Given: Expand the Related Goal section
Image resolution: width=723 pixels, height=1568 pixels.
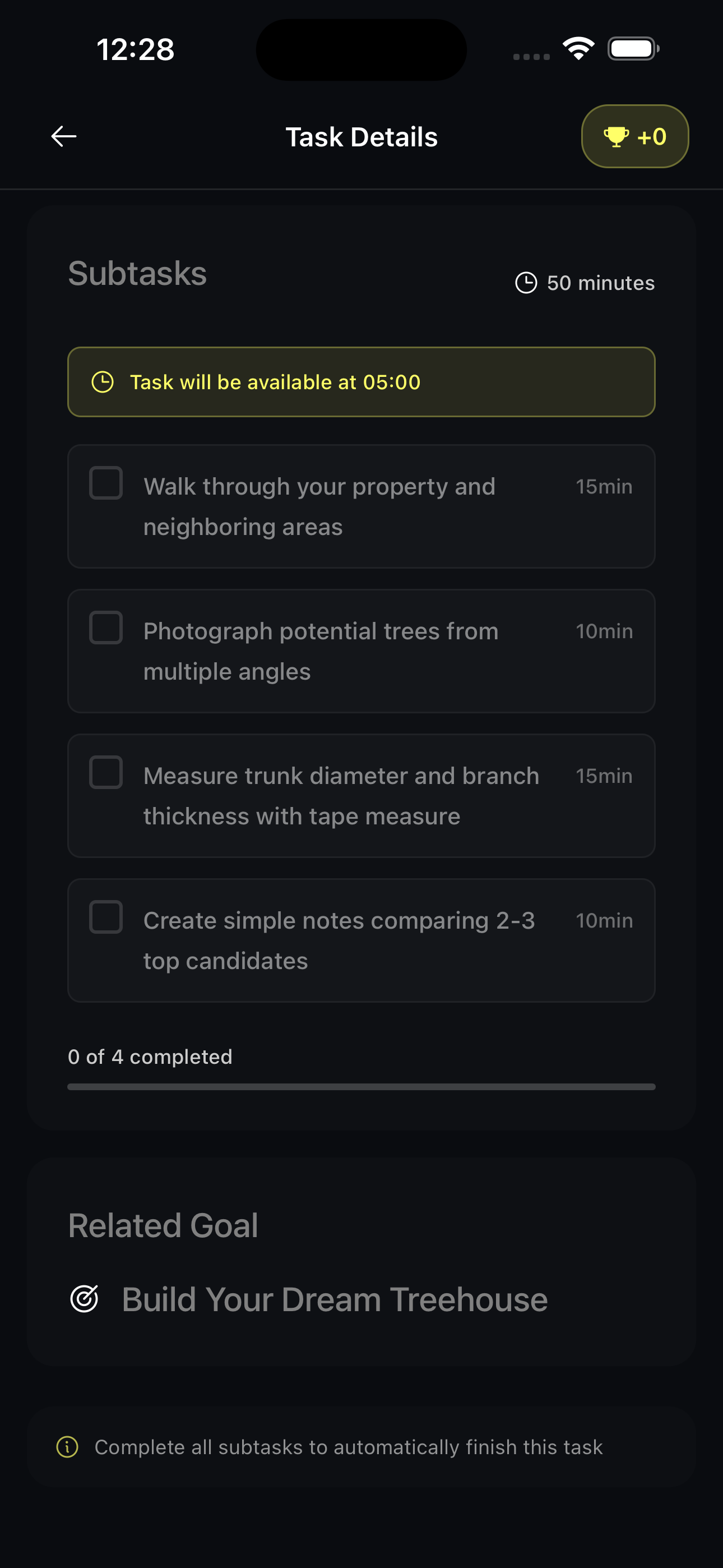Looking at the screenshot, I should pyautogui.click(x=163, y=1225).
